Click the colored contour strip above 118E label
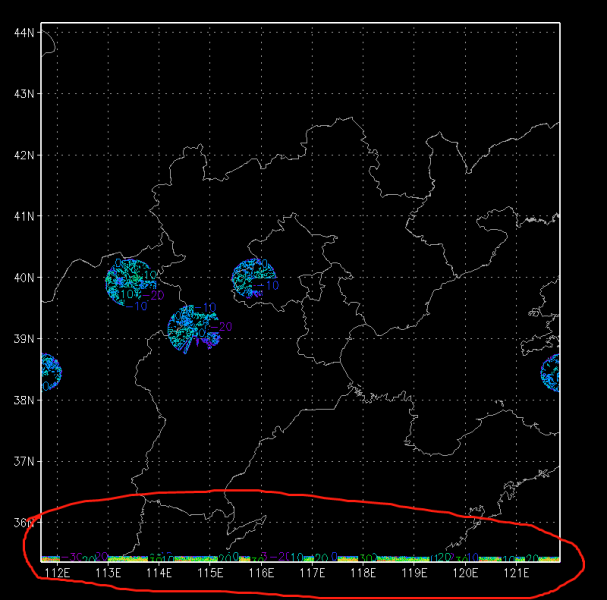607x600 pixels. 363,557
